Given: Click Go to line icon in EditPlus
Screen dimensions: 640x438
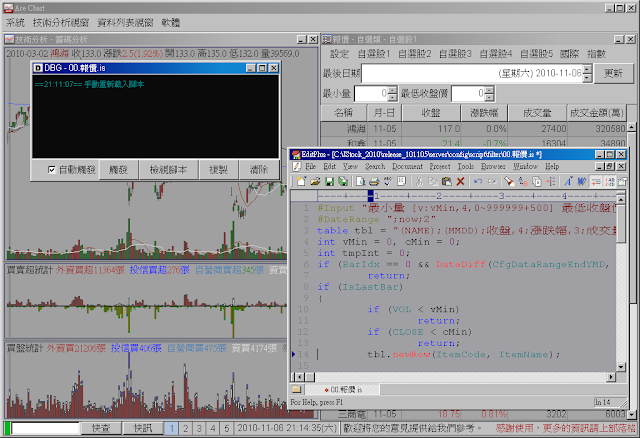Looking at the screenshot, I should 551,181.
